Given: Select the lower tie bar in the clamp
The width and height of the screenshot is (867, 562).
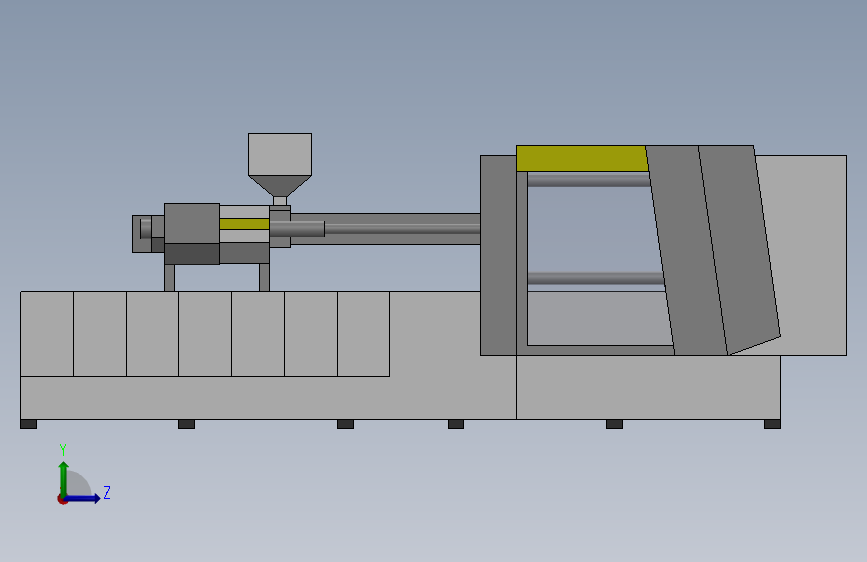Looking at the screenshot, I should pos(596,279).
